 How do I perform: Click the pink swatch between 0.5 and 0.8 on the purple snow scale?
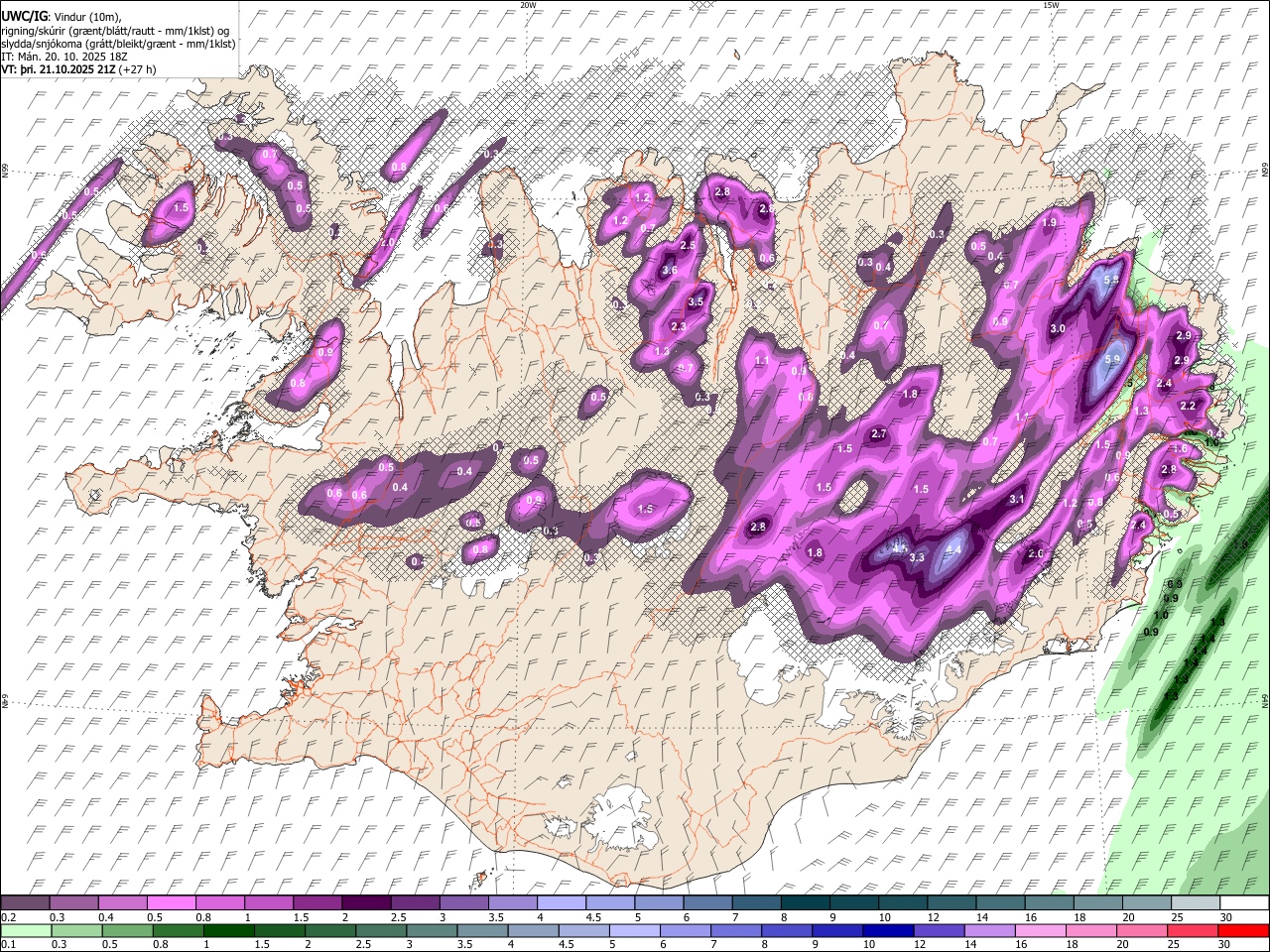pyautogui.click(x=173, y=903)
